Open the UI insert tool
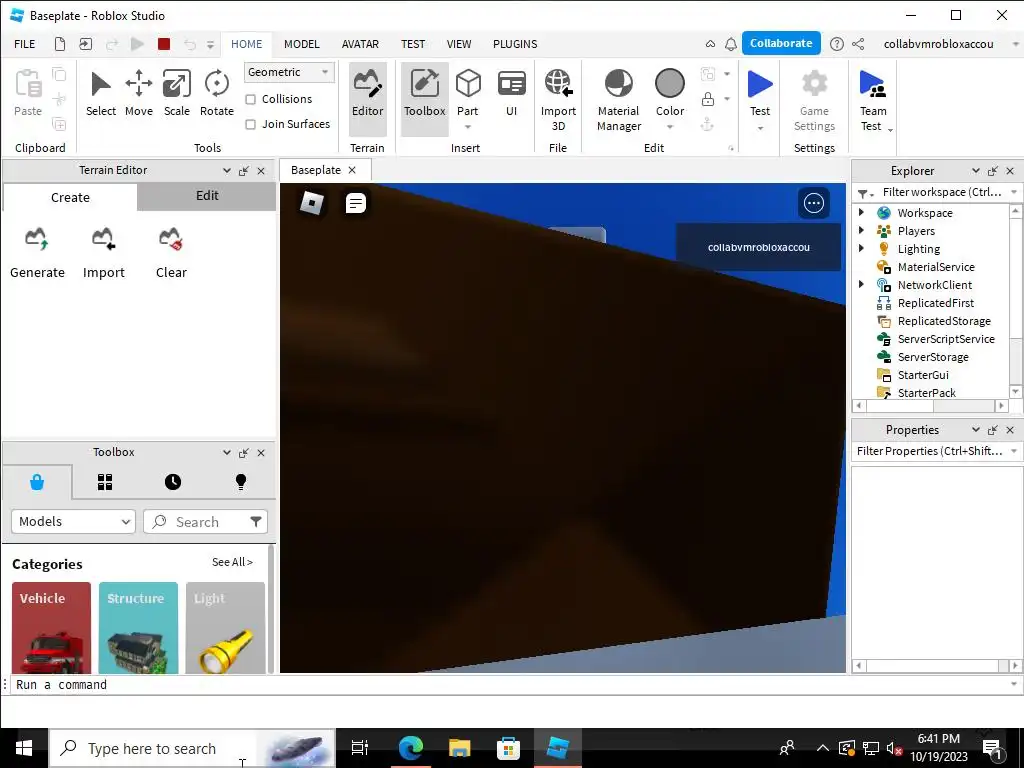 coord(511,93)
